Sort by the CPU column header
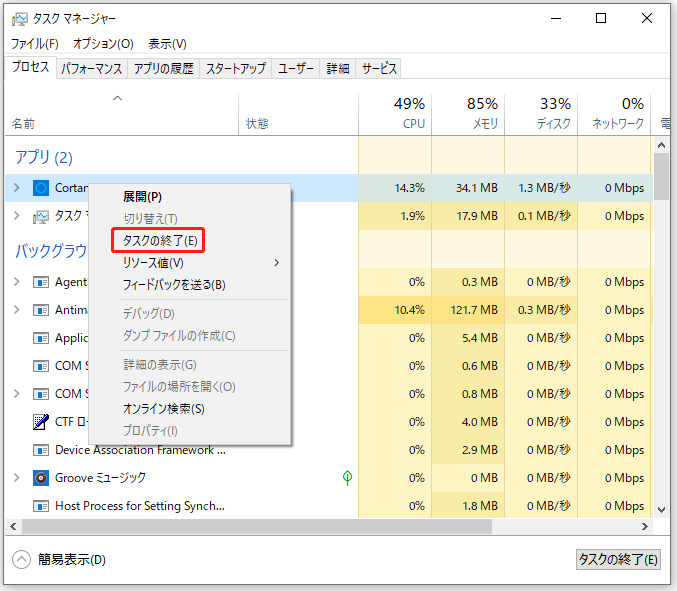 click(395, 114)
